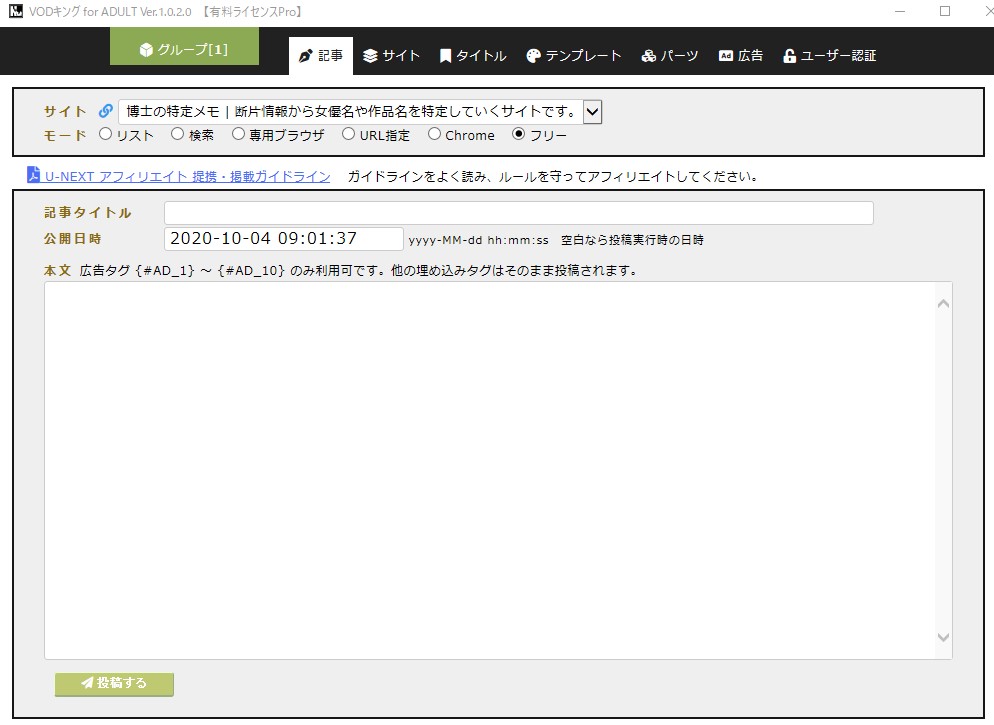
Task: Expand the サイト dropdown arrow
Action: tap(592, 111)
